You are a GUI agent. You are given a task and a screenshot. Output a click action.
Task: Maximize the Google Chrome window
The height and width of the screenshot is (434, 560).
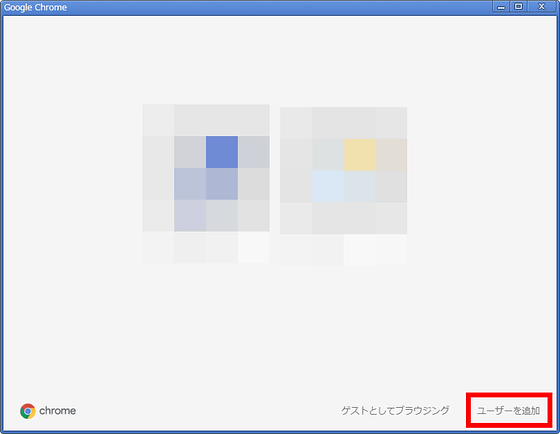click(519, 7)
